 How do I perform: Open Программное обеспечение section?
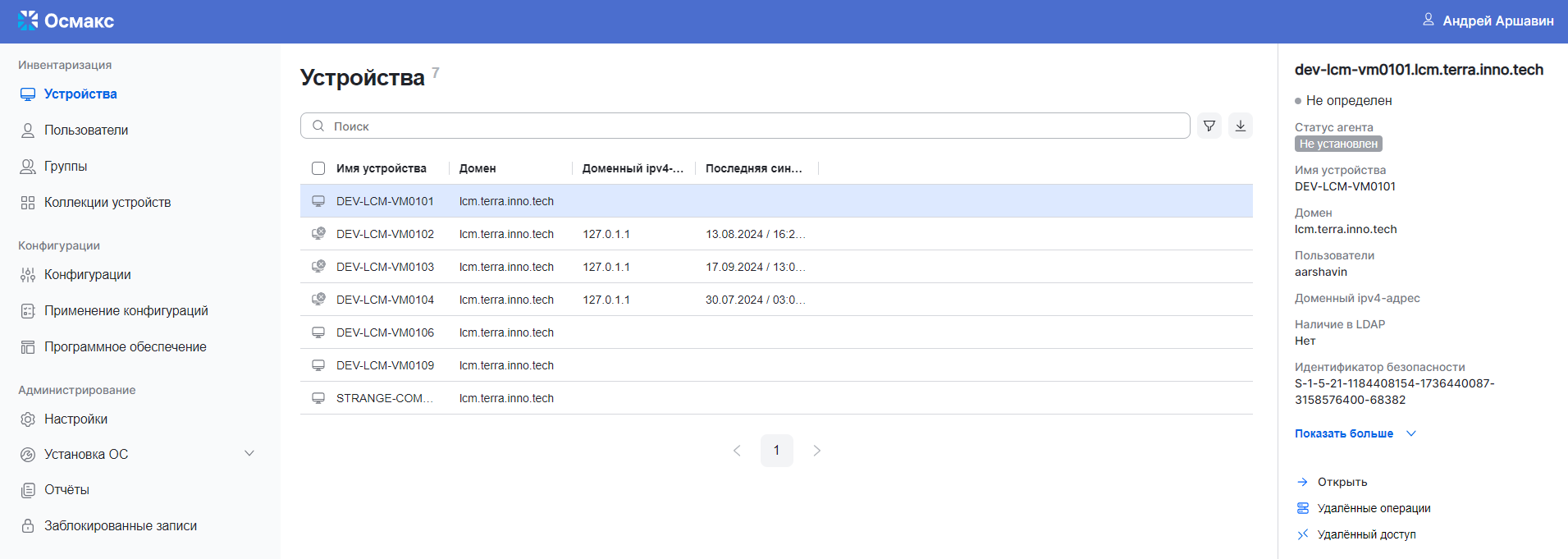125,346
